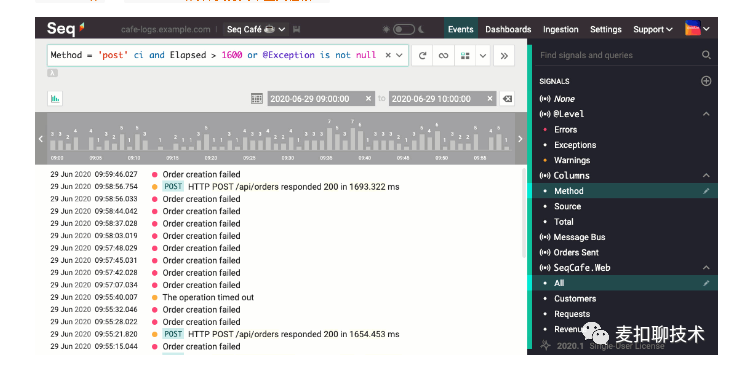Click the search magnifier in signals panel
This screenshot has height=367, width=729.
[706, 55]
